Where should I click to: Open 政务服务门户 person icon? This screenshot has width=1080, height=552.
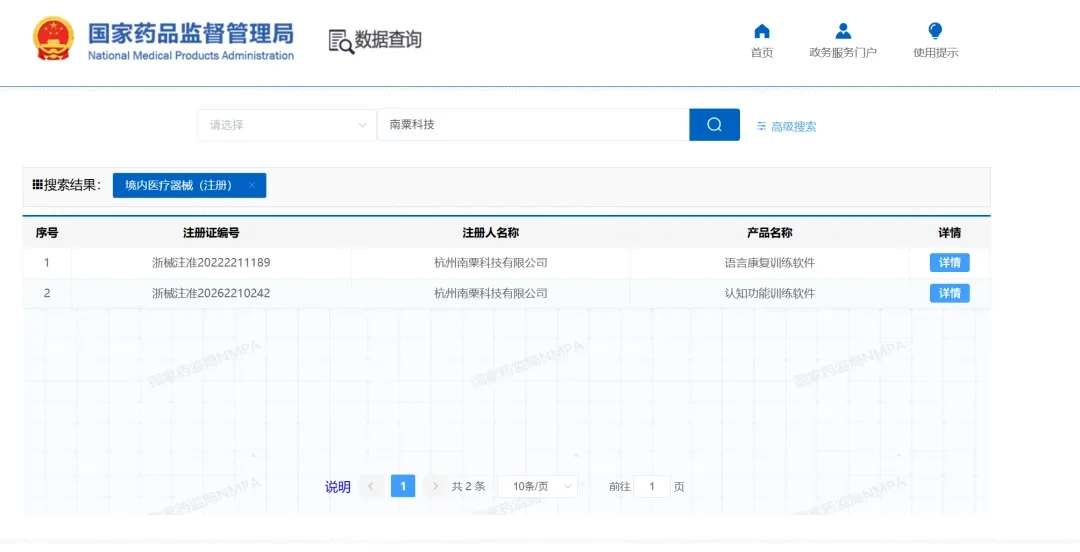[x=843, y=31]
